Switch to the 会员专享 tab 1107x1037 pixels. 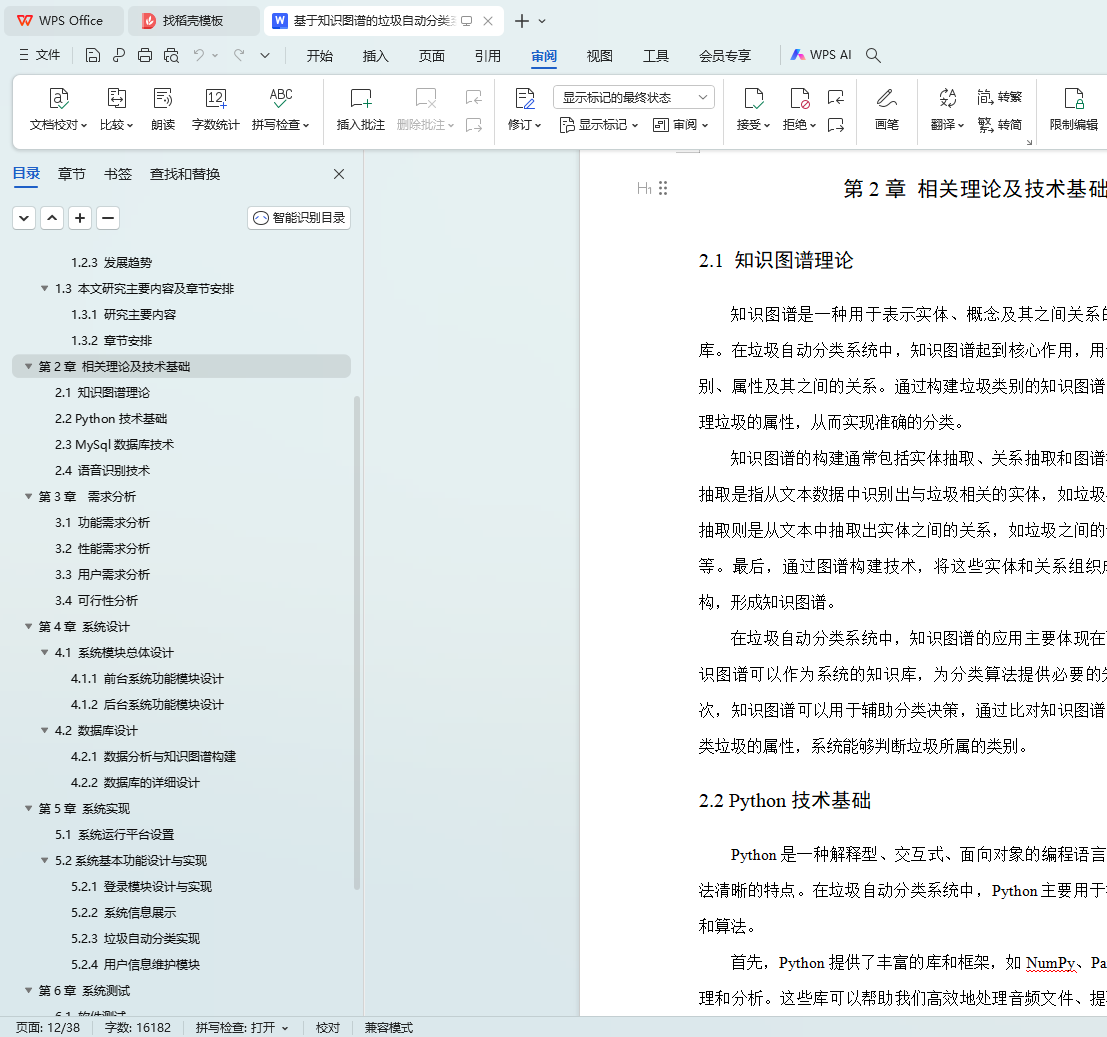[725, 56]
